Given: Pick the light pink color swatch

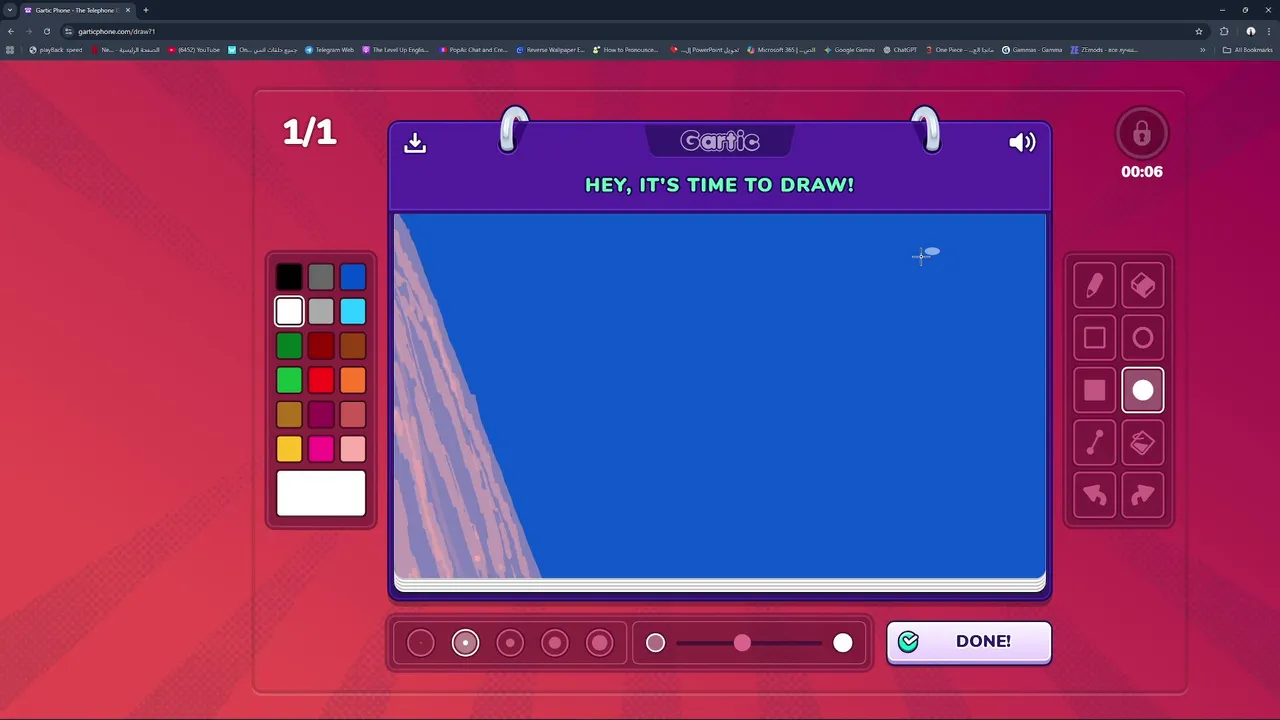Looking at the screenshot, I should point(353,449).
